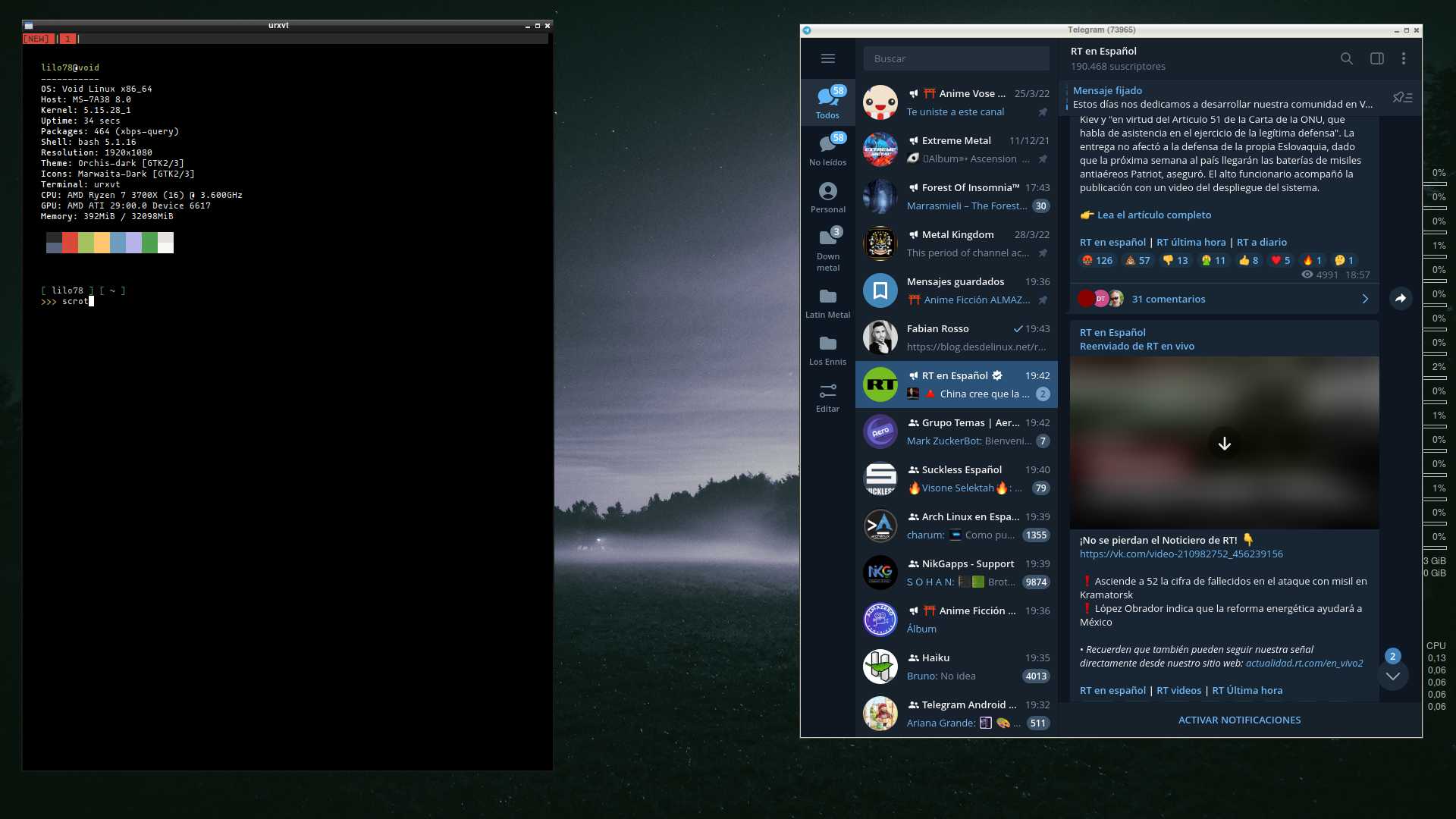Image resolution: width=1456 pixels, height=819 pixels.
Task: Click search icon in chat header
Action: tap(1346, 58)
